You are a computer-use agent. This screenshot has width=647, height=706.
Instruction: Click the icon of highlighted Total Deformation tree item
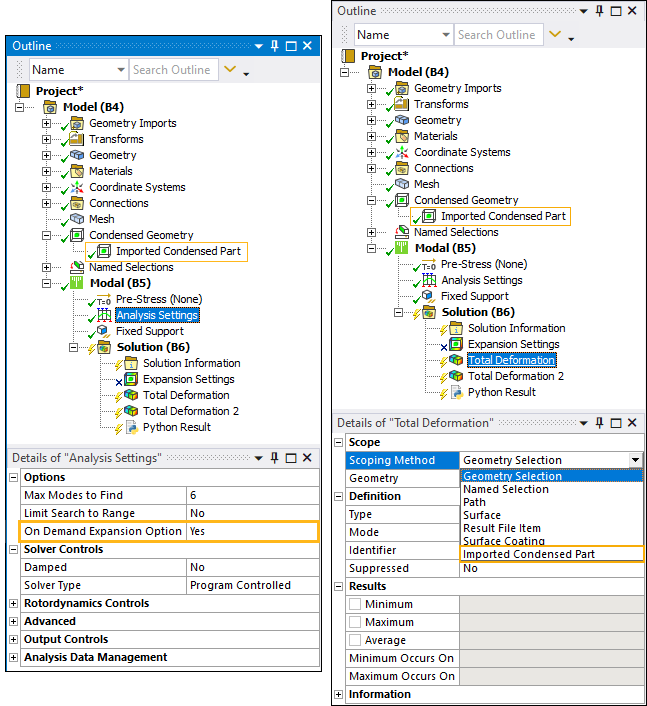(455, 360)
